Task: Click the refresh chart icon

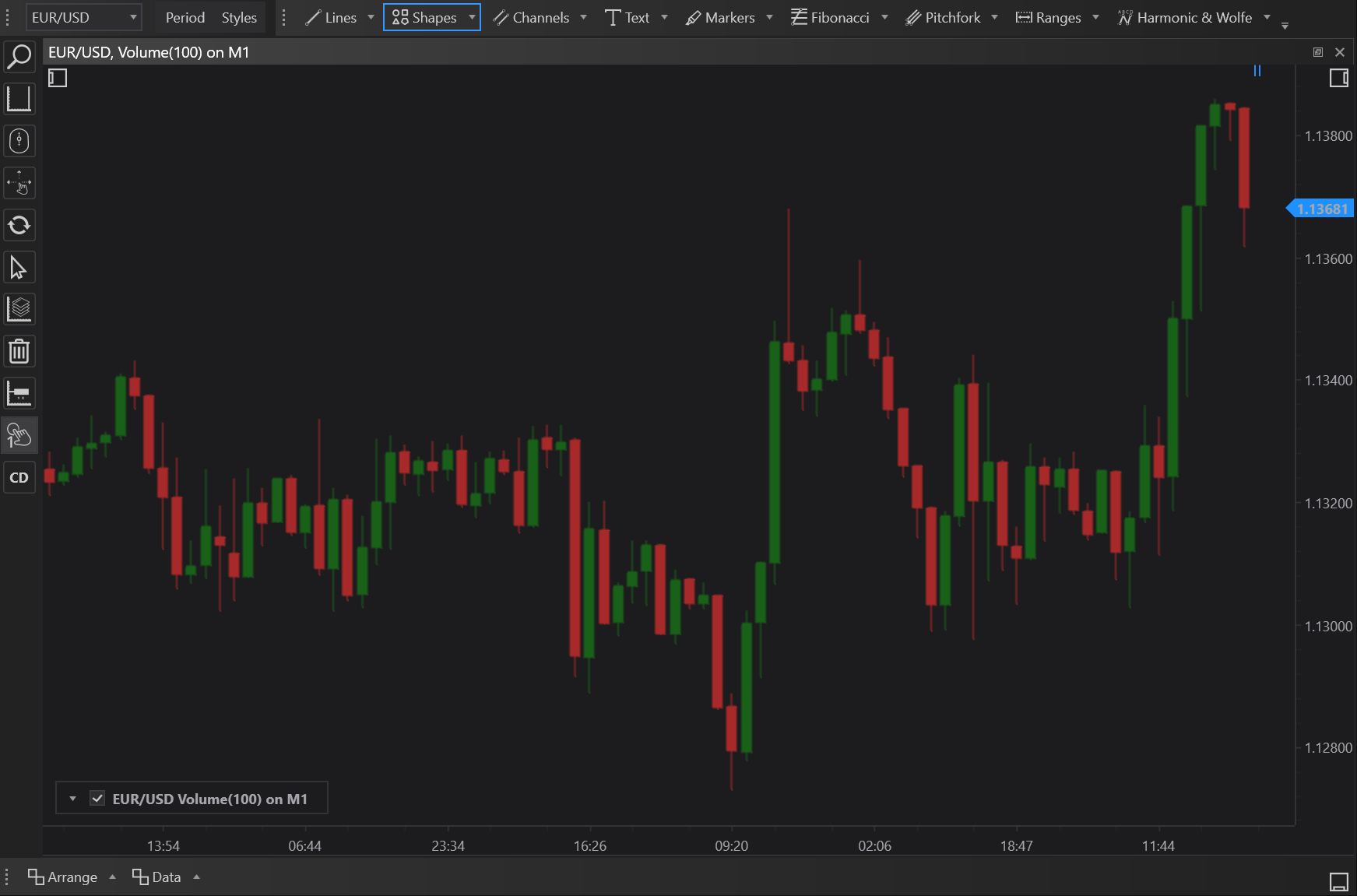Action: pyautogui.click(x=19, y=226)
